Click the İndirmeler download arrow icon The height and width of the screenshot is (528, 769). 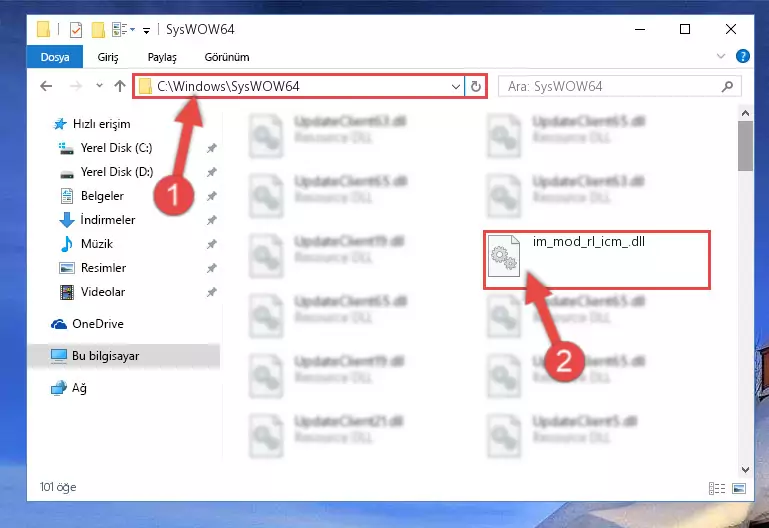click(x=67, y=220)
